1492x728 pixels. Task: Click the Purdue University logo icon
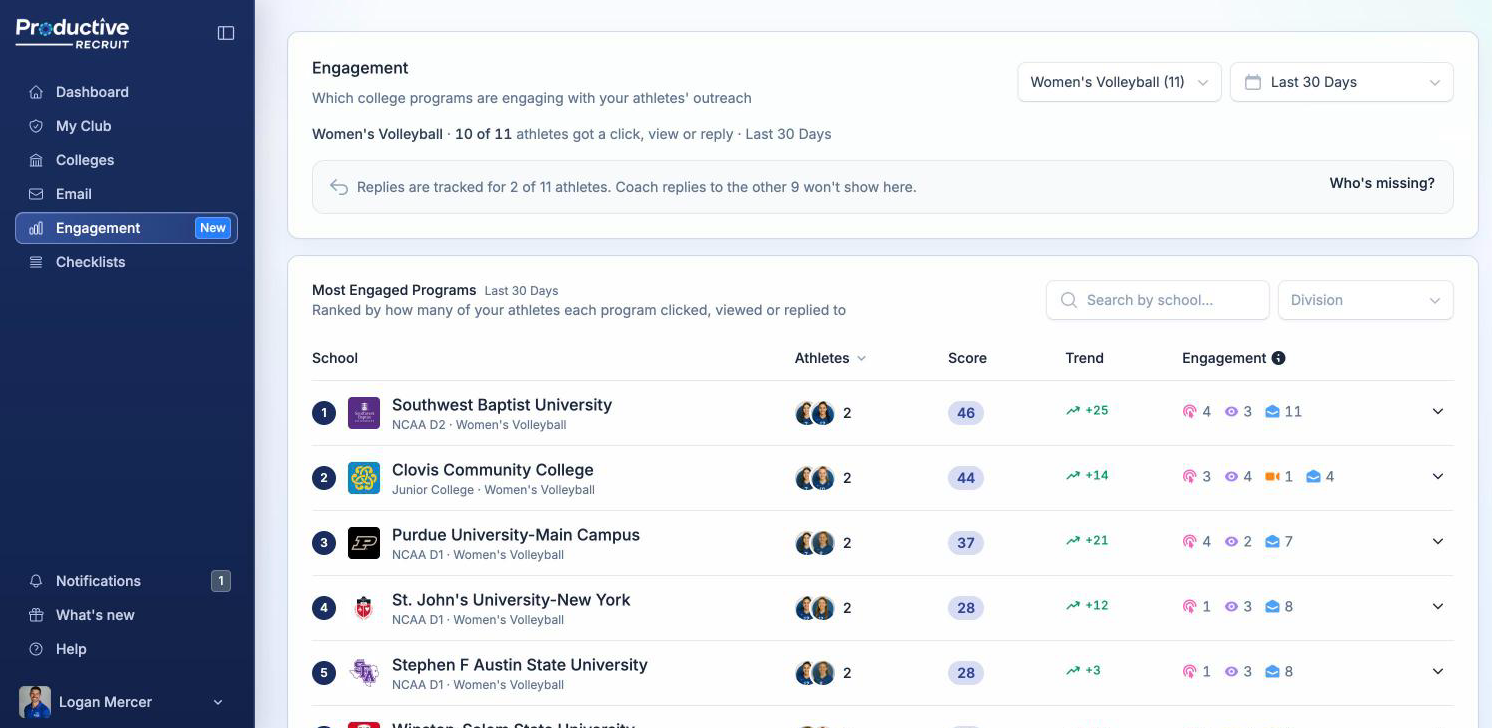[364, 543]
